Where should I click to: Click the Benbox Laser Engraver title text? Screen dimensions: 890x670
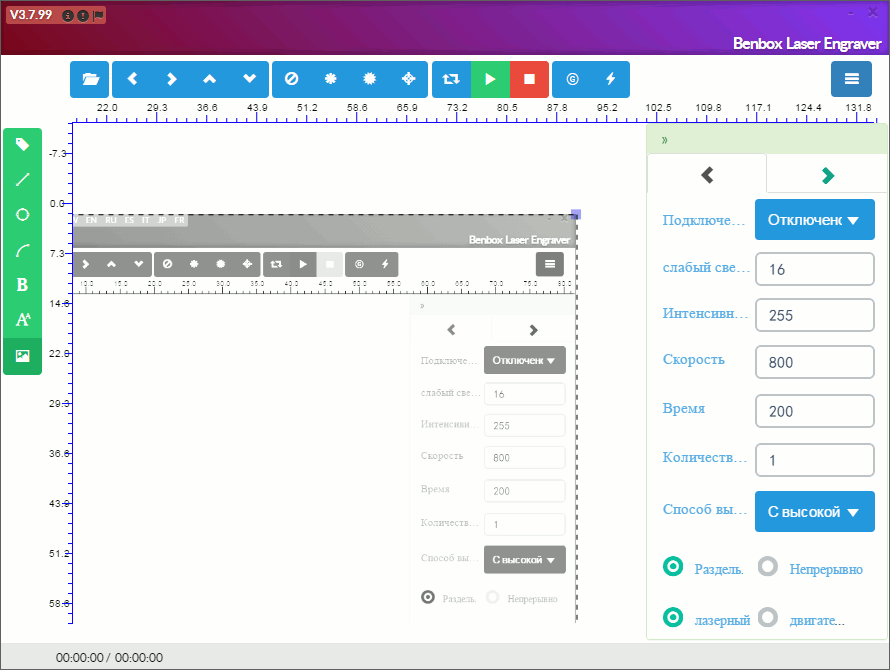pos(807,44)
